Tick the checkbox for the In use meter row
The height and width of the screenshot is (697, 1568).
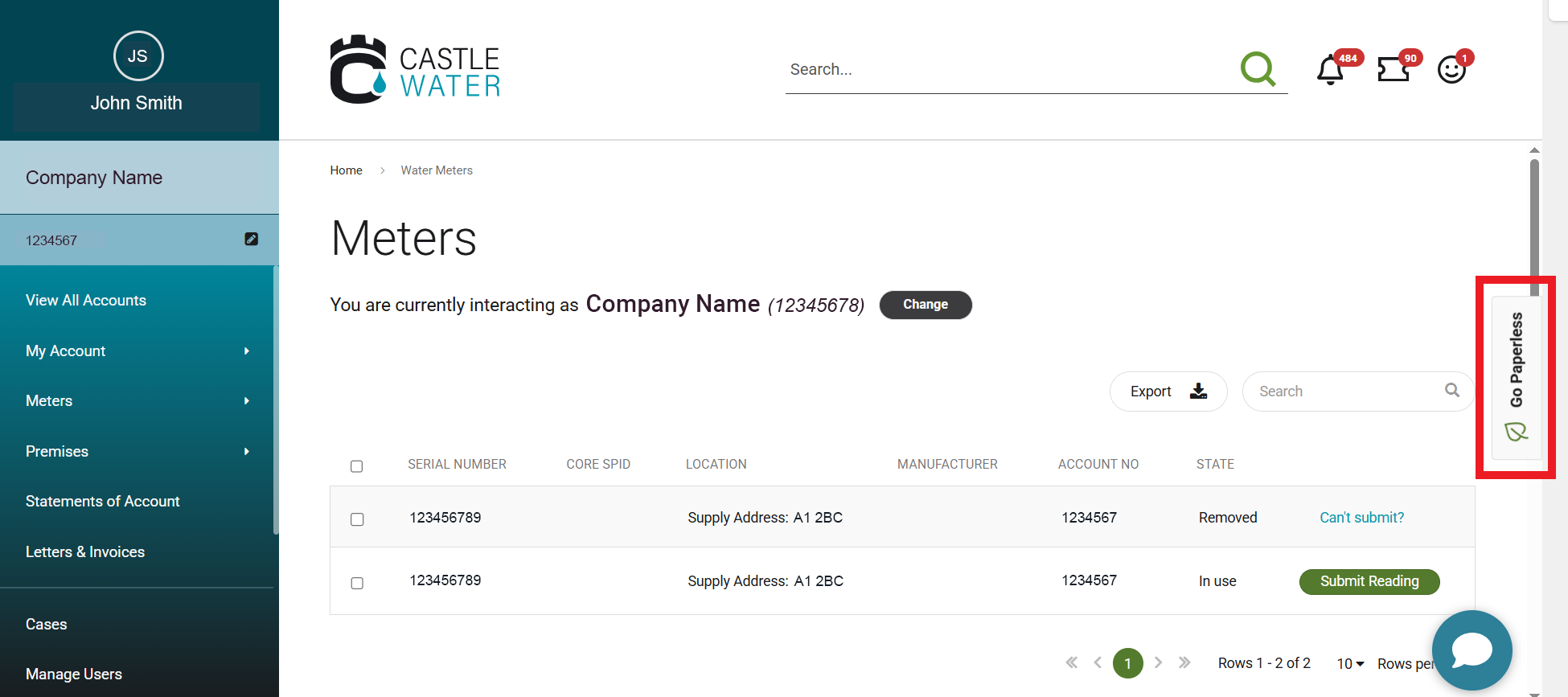pos(357,583)
